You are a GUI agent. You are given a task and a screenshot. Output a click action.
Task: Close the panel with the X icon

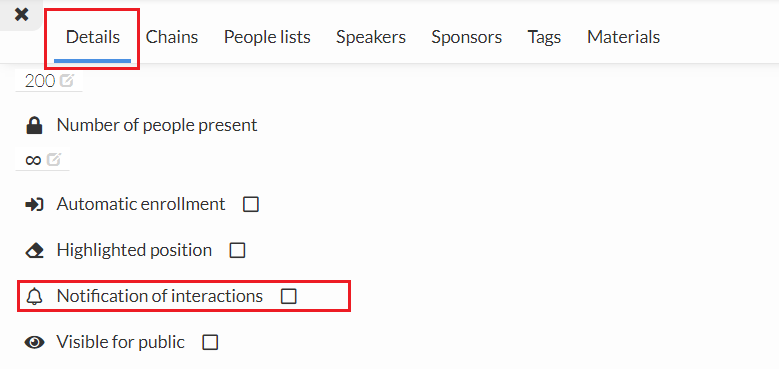(x=21, y=14)
